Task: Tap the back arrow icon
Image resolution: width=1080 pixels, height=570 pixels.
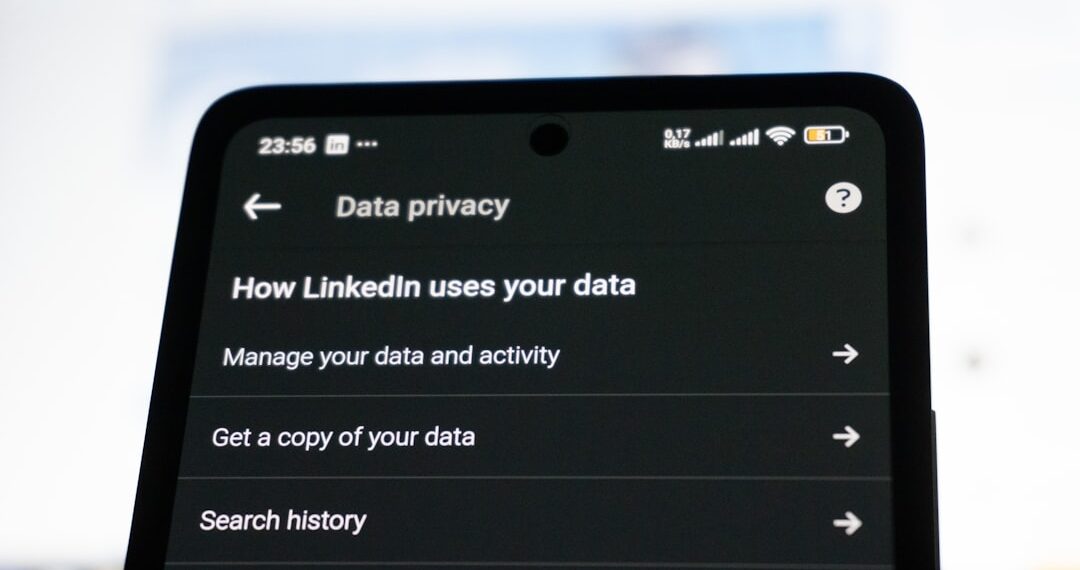Action: coord(262,207)
